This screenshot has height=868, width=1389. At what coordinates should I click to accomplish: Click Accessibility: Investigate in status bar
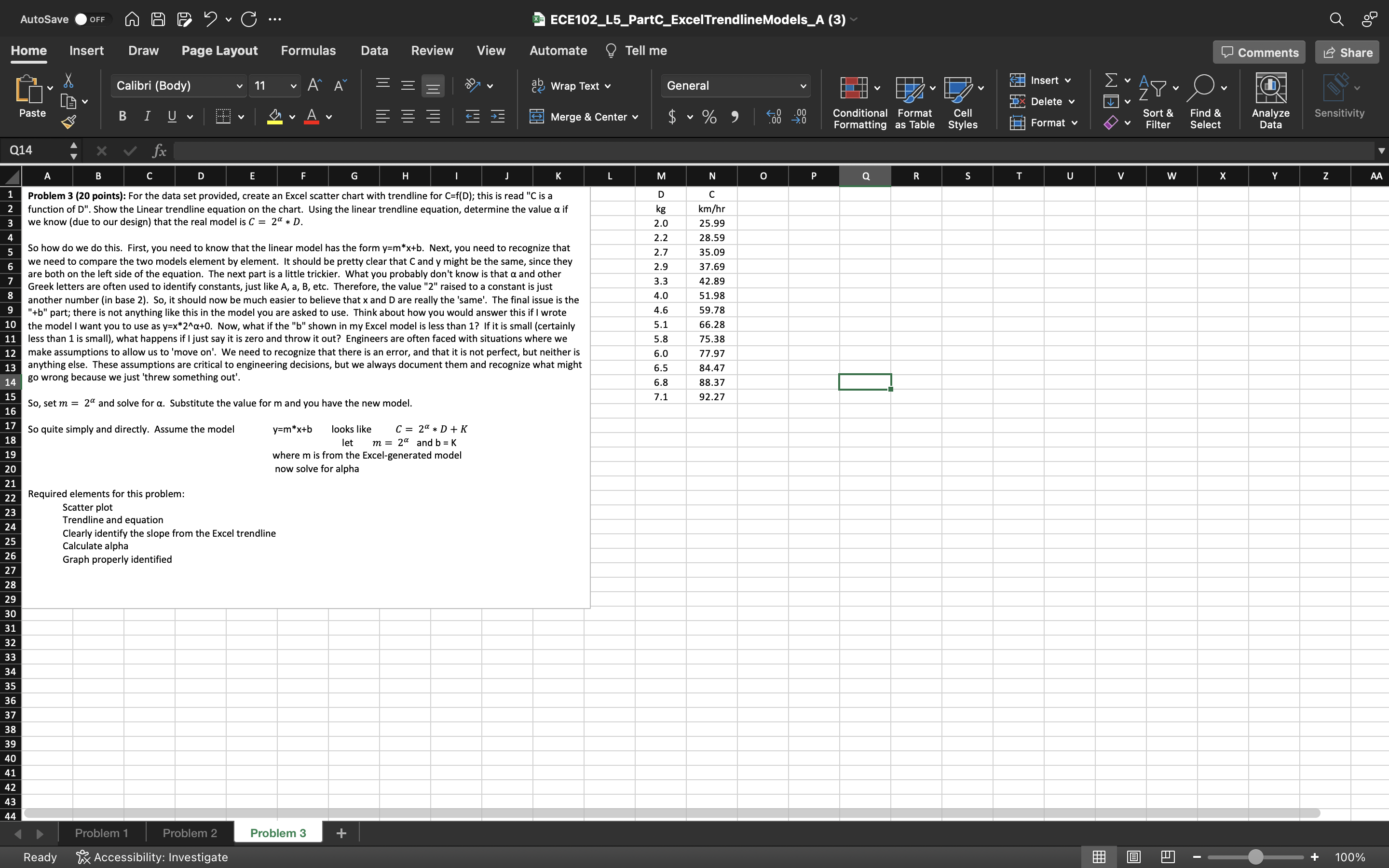tap(153, 856)
